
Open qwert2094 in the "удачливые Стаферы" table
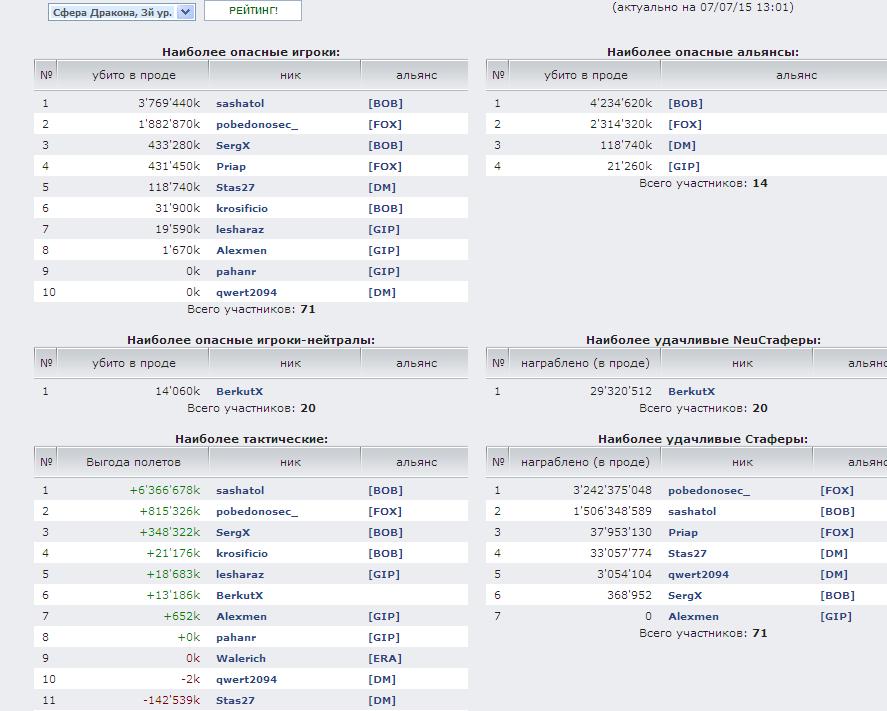click(x=698, y=575)
